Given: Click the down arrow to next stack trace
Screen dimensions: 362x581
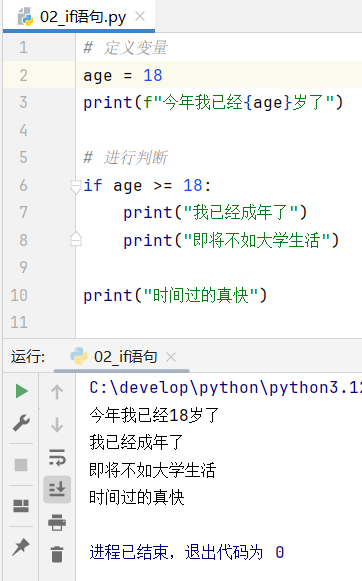Looking at the screenshot, I should click(57, 425).
